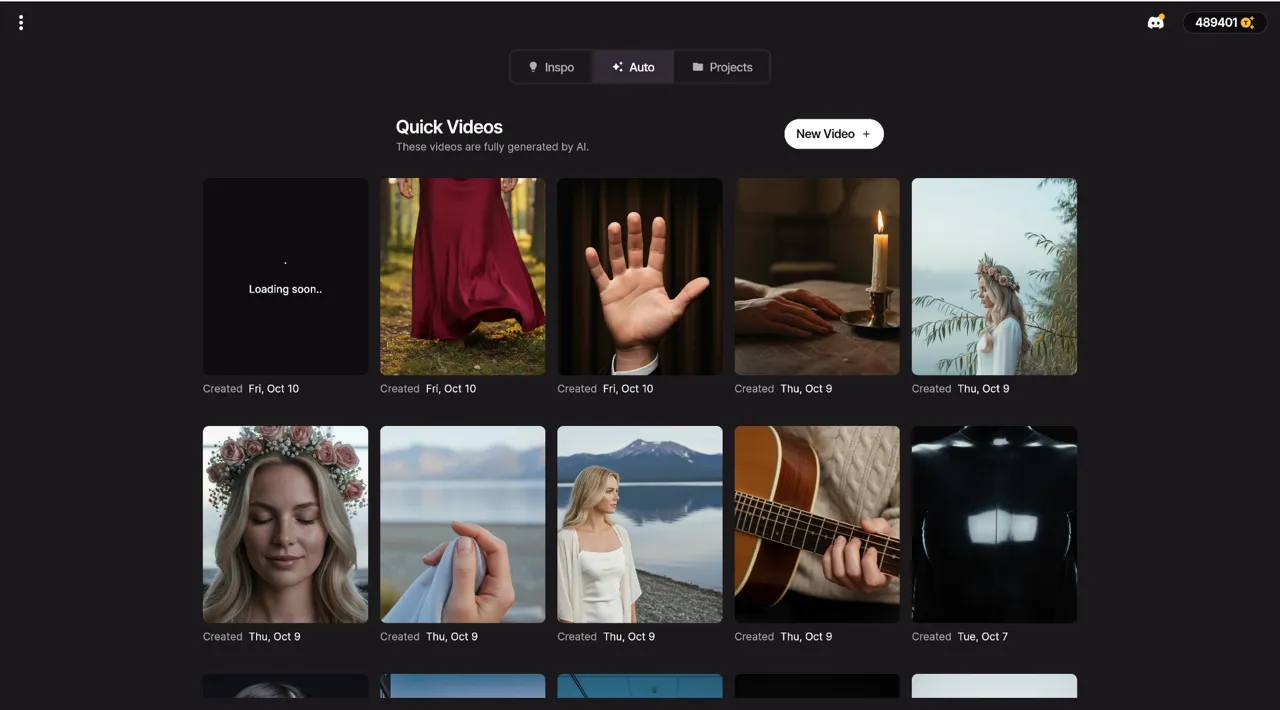Image resolution: width=1280 pixels, height=710 pixels.
Task: Select the sparkles icon on the Auto tab
Action: 617,67
